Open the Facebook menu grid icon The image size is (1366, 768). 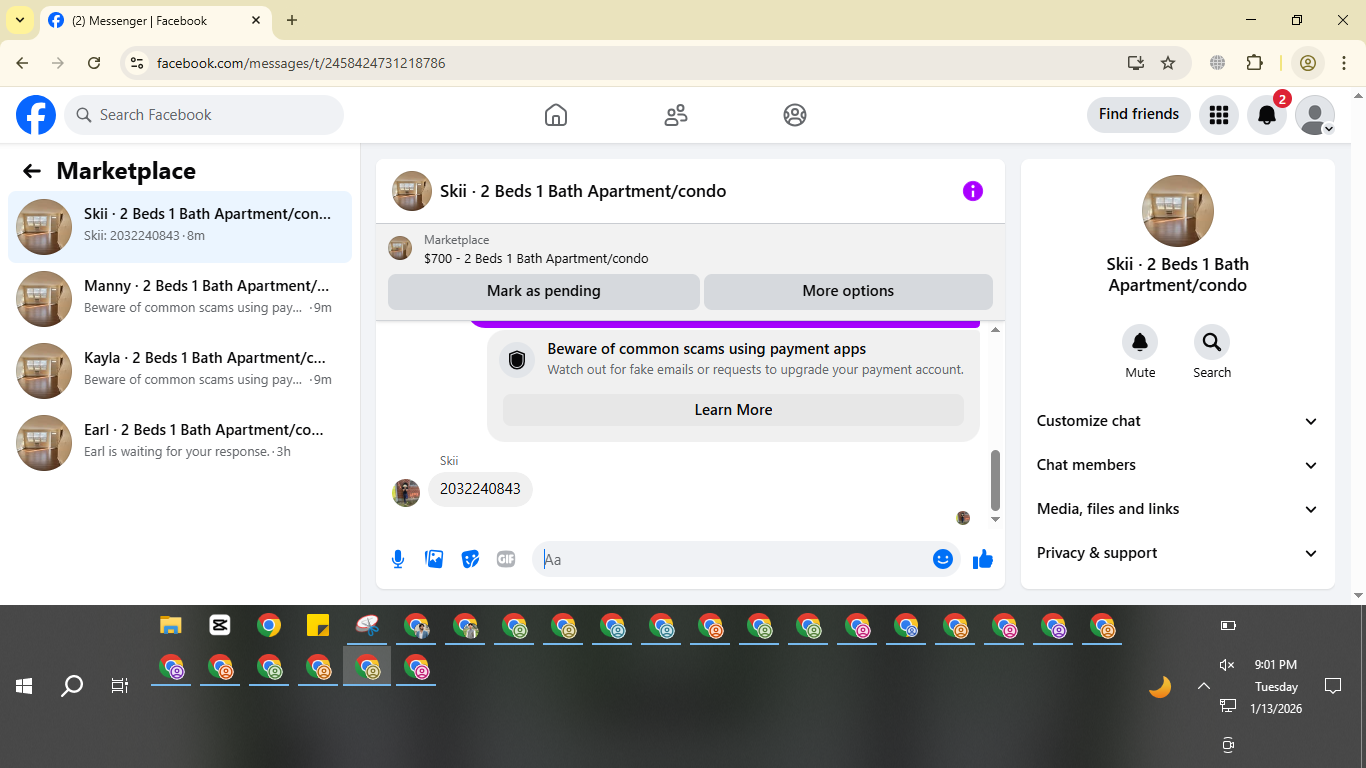coord(1218,115)
